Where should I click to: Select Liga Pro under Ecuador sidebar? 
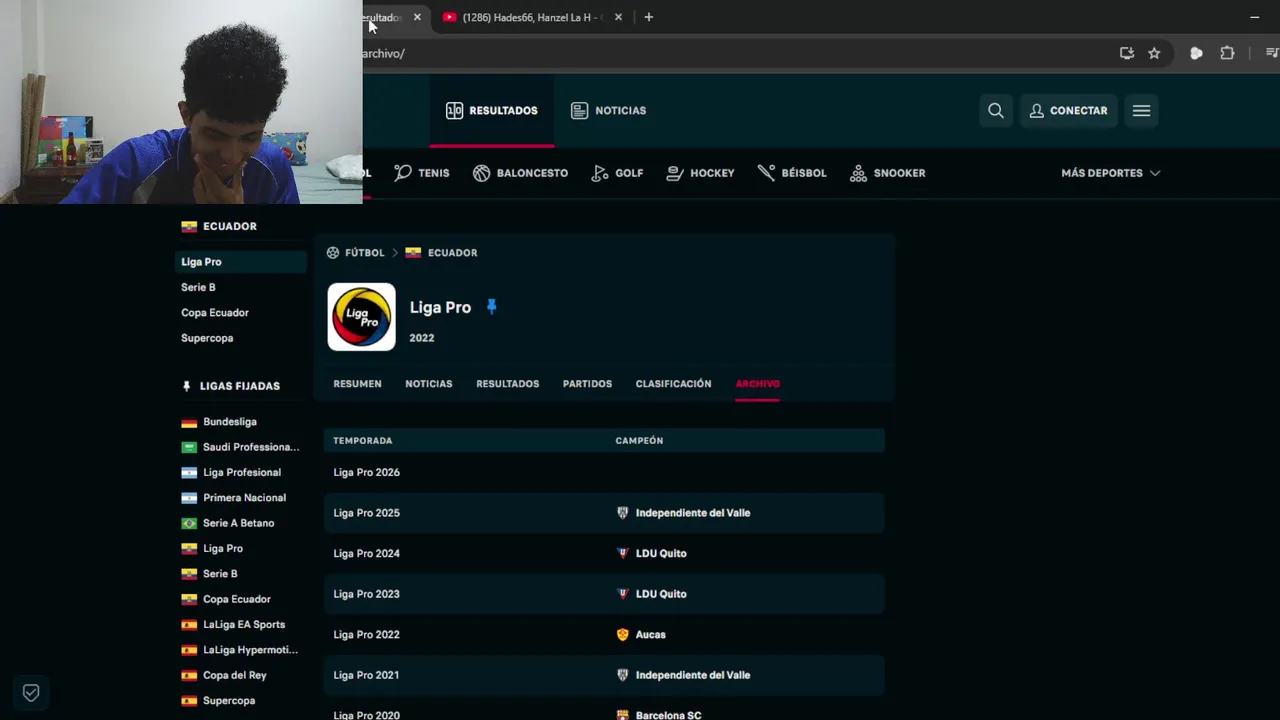tap(241, 262)
